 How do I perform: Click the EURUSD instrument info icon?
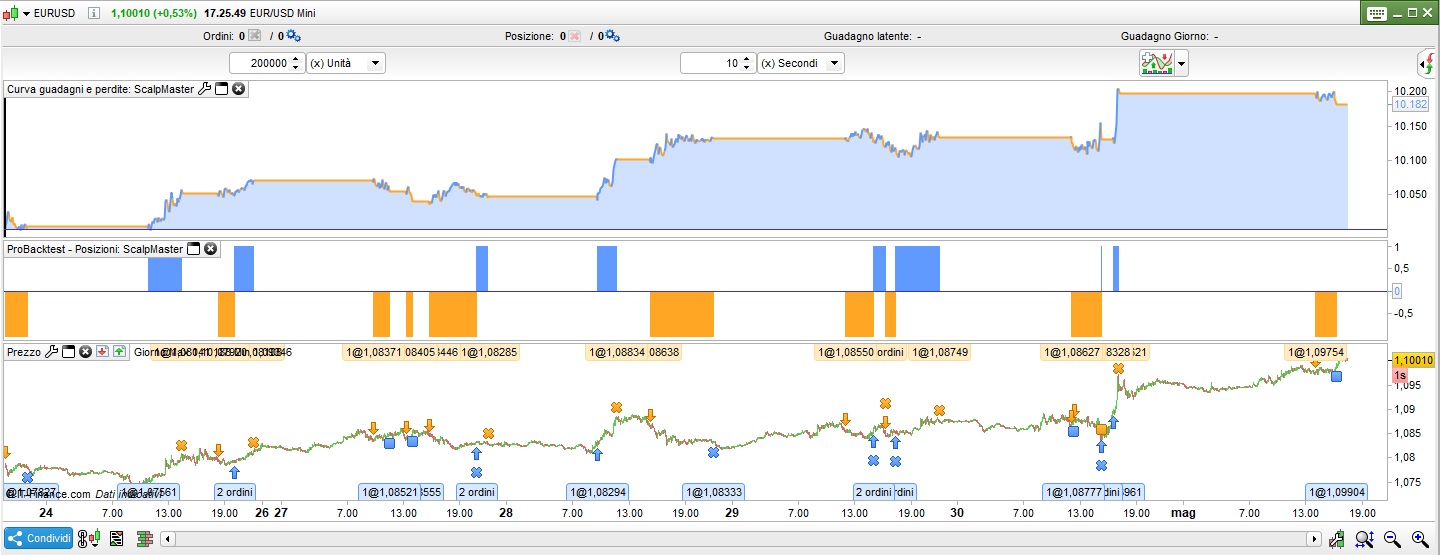(x=94, y=13)
